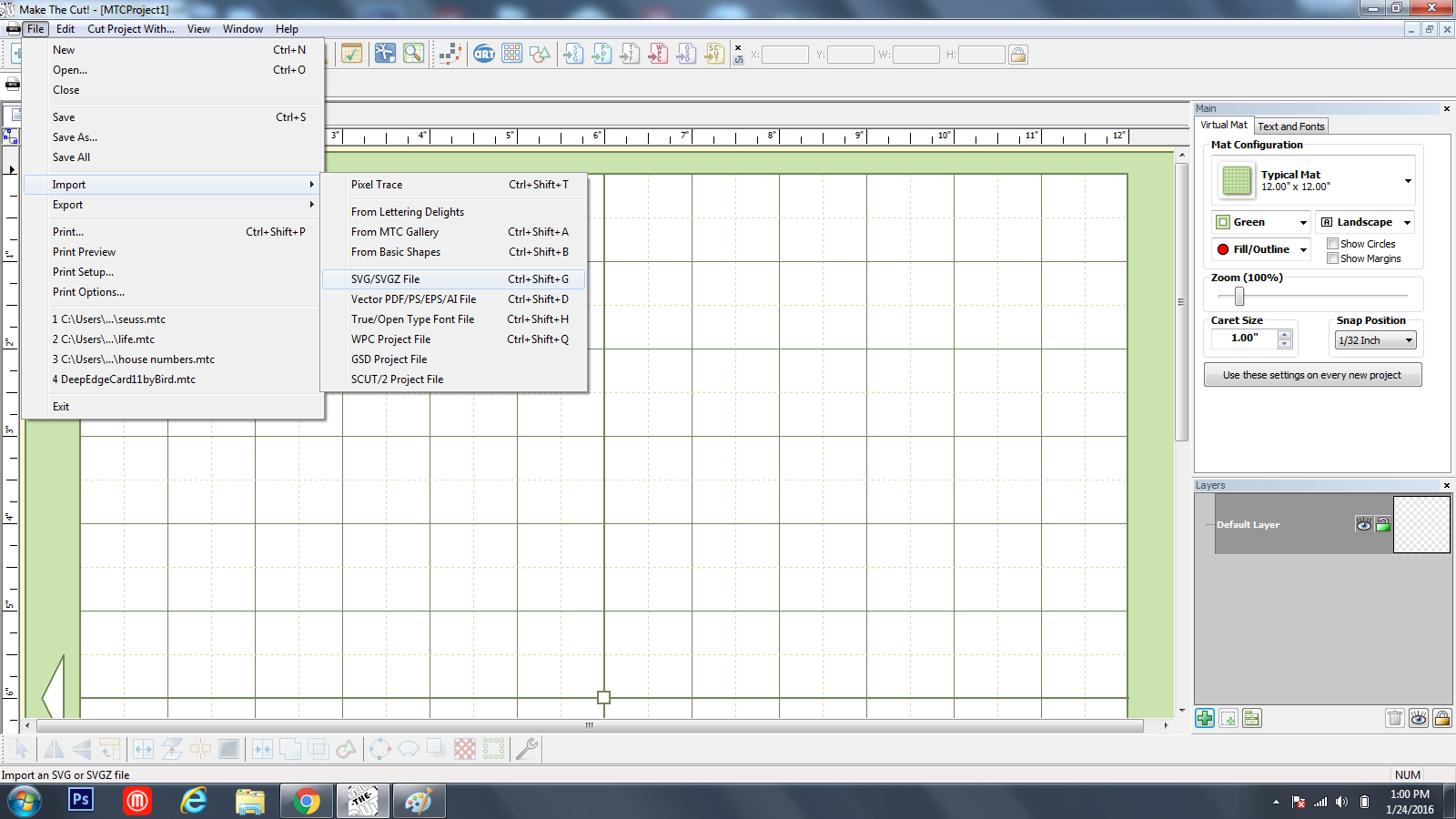Open Windows Start menu
Viewport: 1456px width, 819px height.
coord(25,802)
